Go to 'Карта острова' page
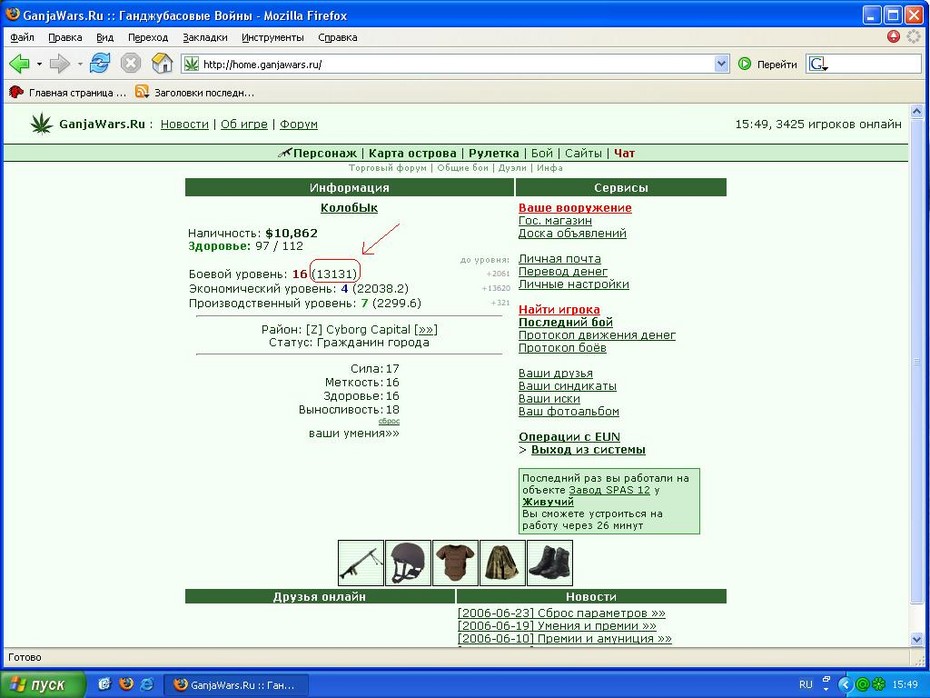The height and width of the screenshot is (698, 930). [412, 153]
